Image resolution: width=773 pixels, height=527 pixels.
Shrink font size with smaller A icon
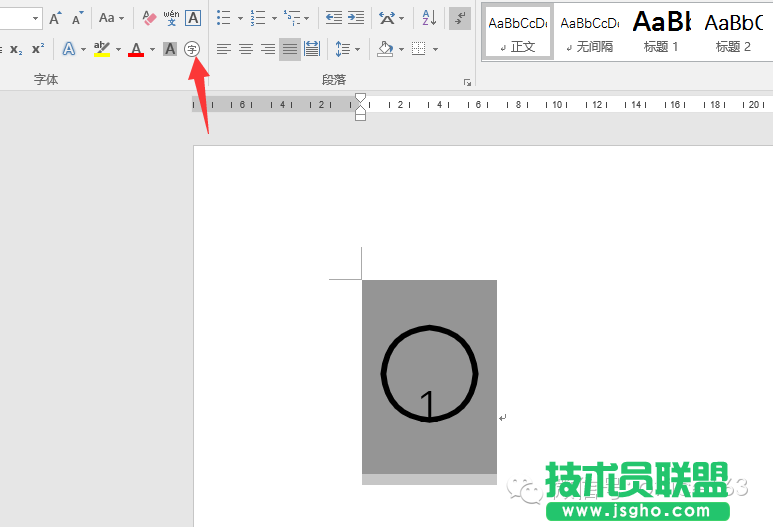(x=77, y=18)
